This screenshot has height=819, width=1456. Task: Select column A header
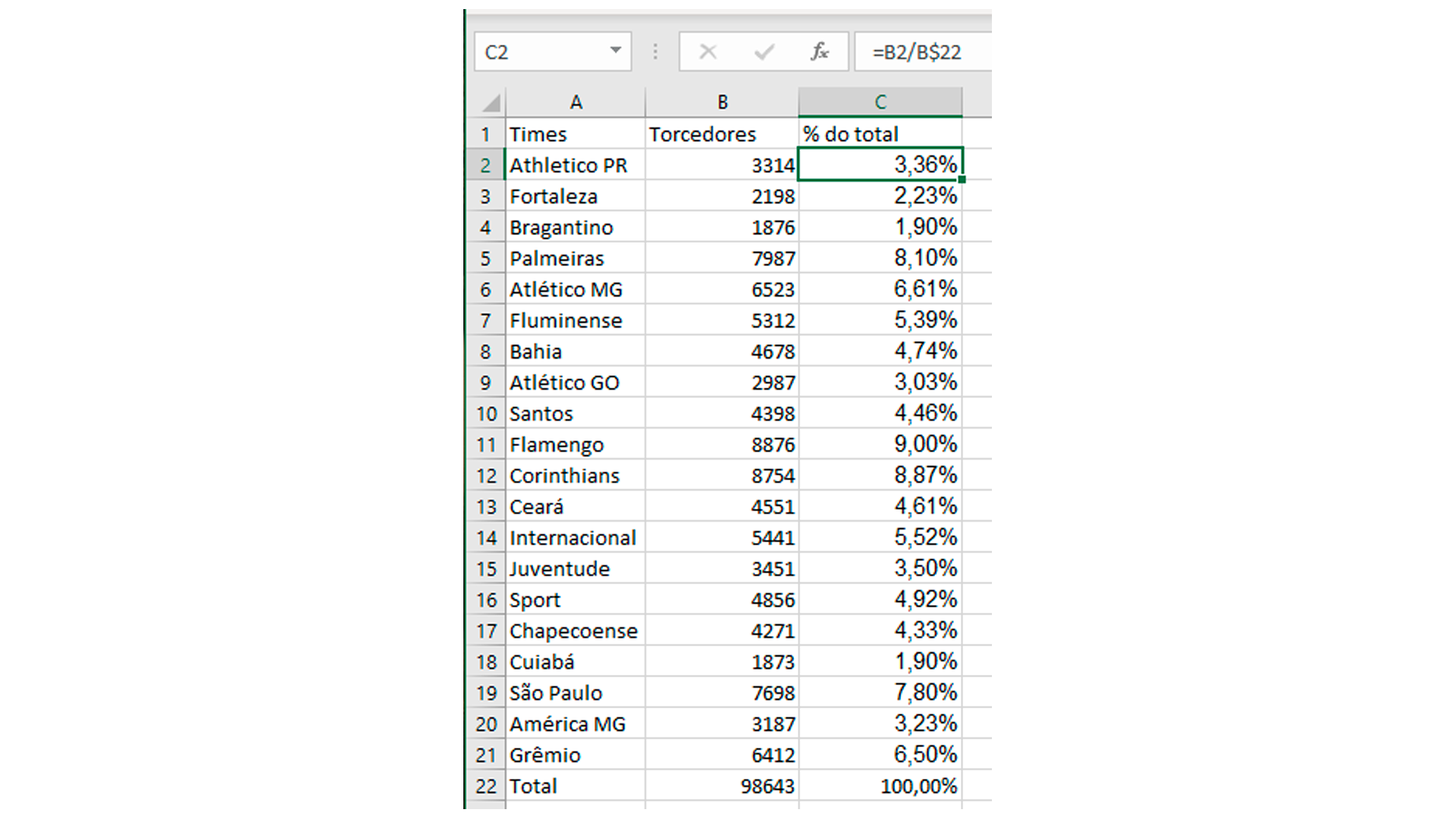[576, 102]
